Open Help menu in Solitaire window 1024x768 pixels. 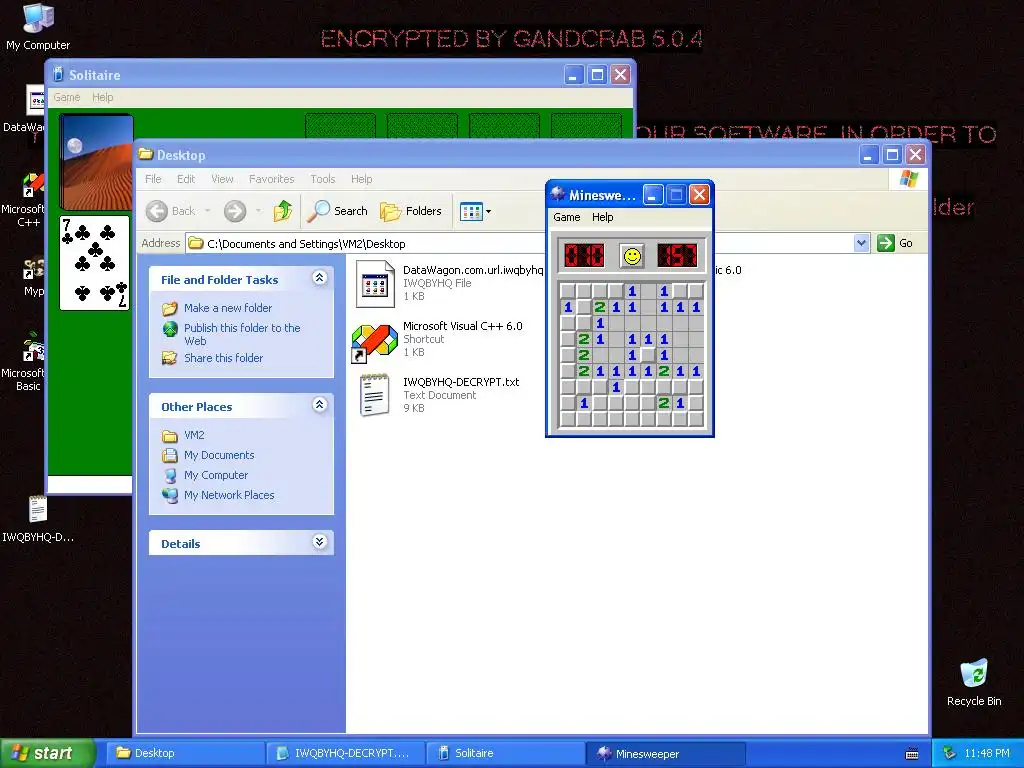click(x=103, y=97)
